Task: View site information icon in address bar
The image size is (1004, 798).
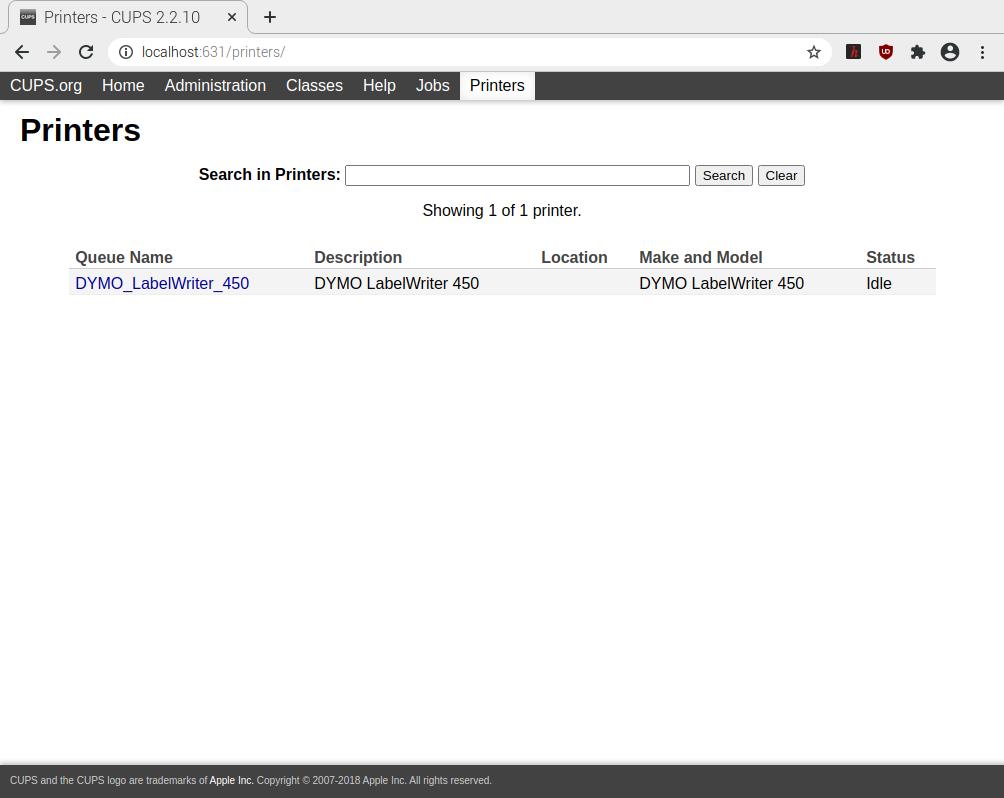Action: point(126,52)
